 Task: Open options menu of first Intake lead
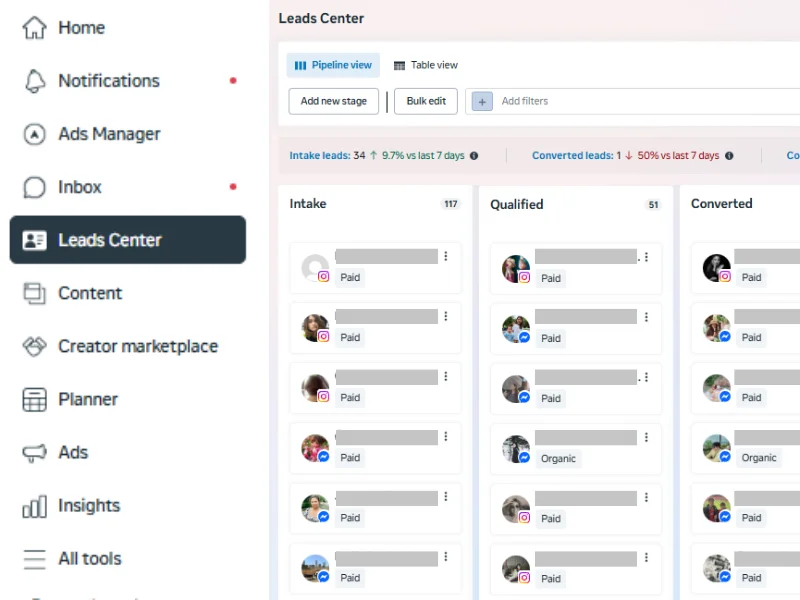click(446, 257)
